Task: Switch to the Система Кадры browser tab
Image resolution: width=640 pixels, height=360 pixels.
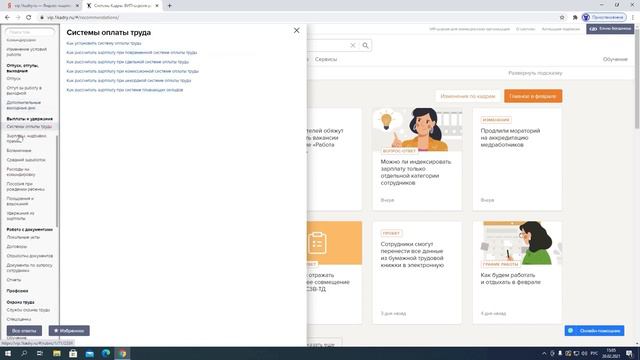Action: pos(122,6)
